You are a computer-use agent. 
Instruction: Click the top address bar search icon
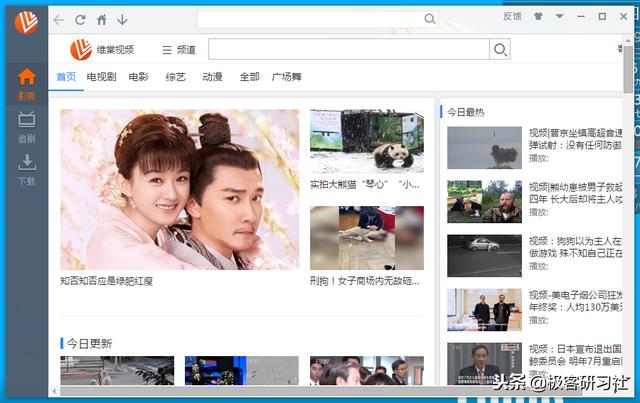tap(429, 19)
